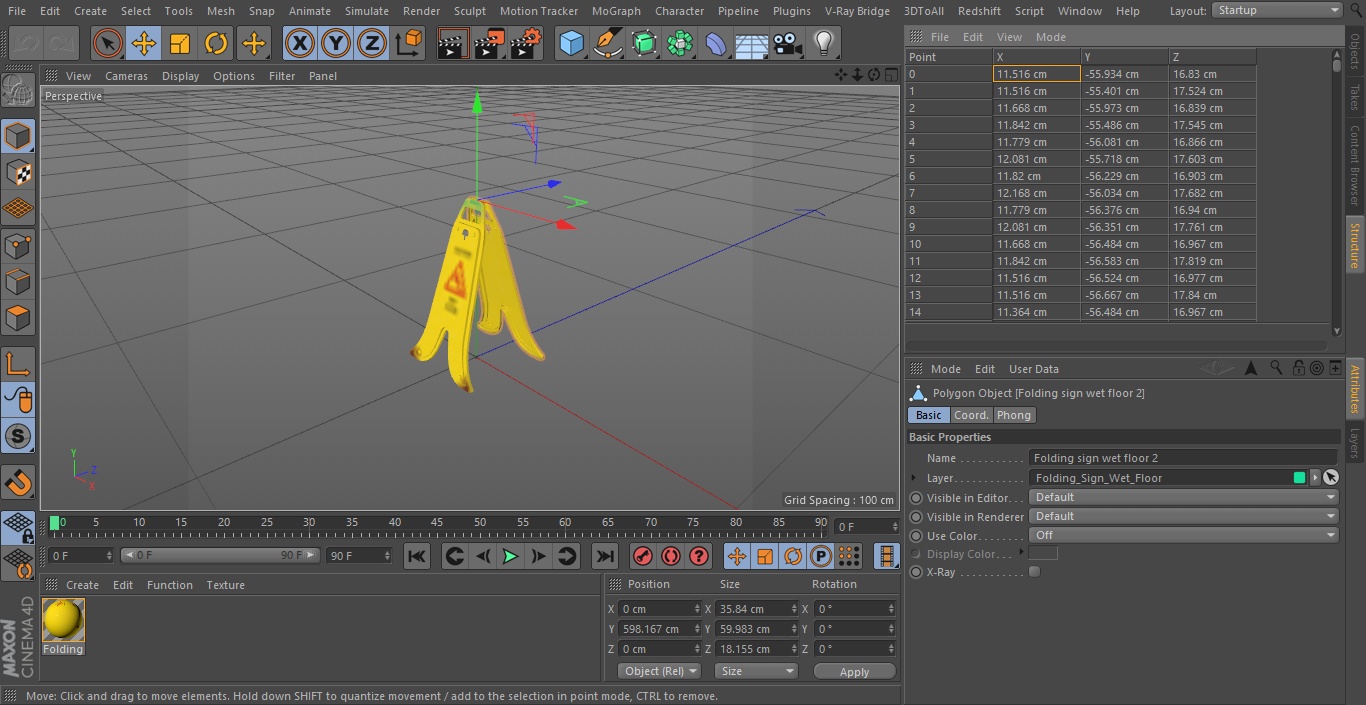Image resolution: width=1366 pixels, height=705 pixels.
Task: Toggle X-Ray checkbox
Action: click(1034, 572)
